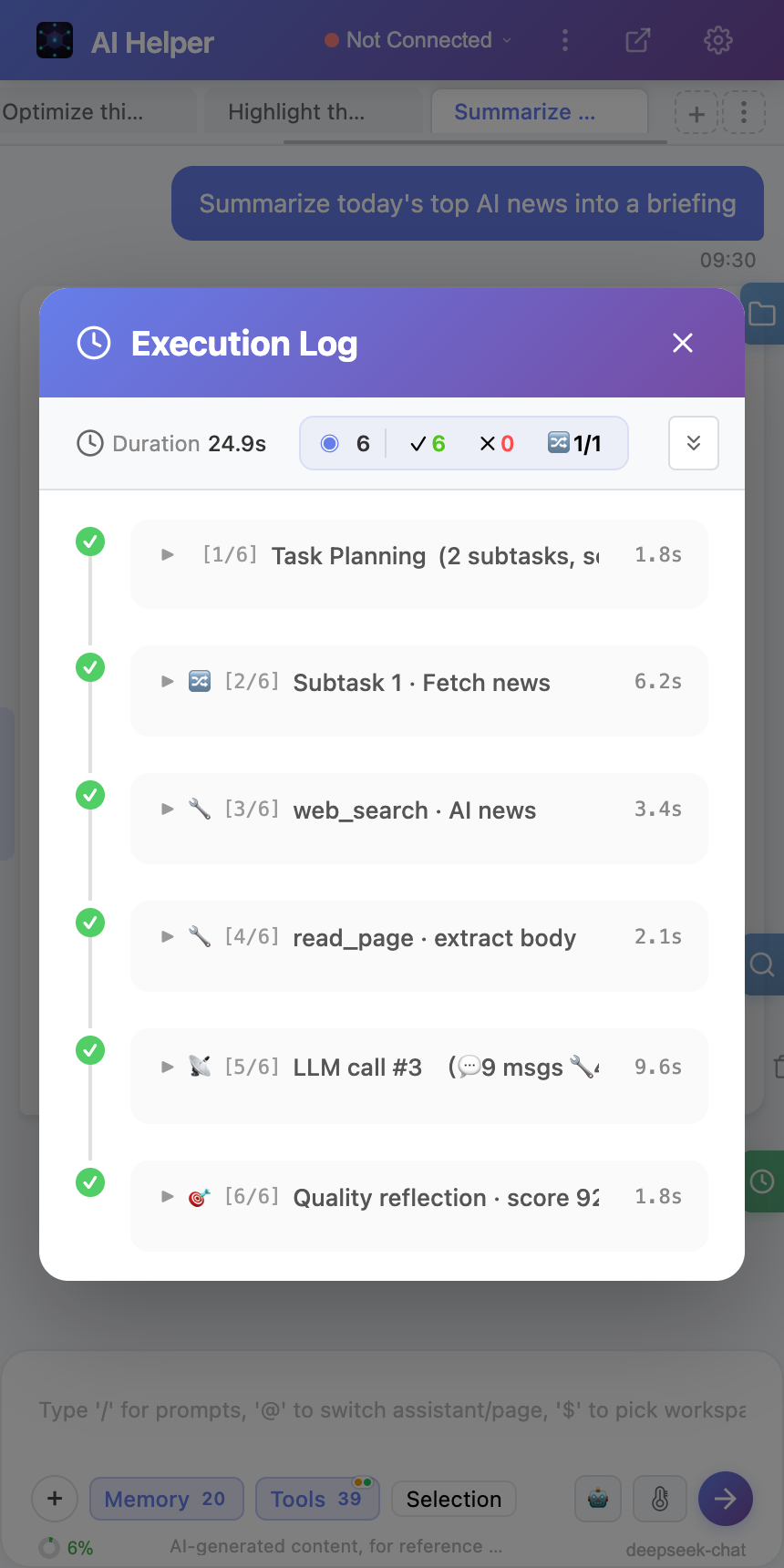
Task: Expand the LLM call #3 step
Action: coord(419,1076)
